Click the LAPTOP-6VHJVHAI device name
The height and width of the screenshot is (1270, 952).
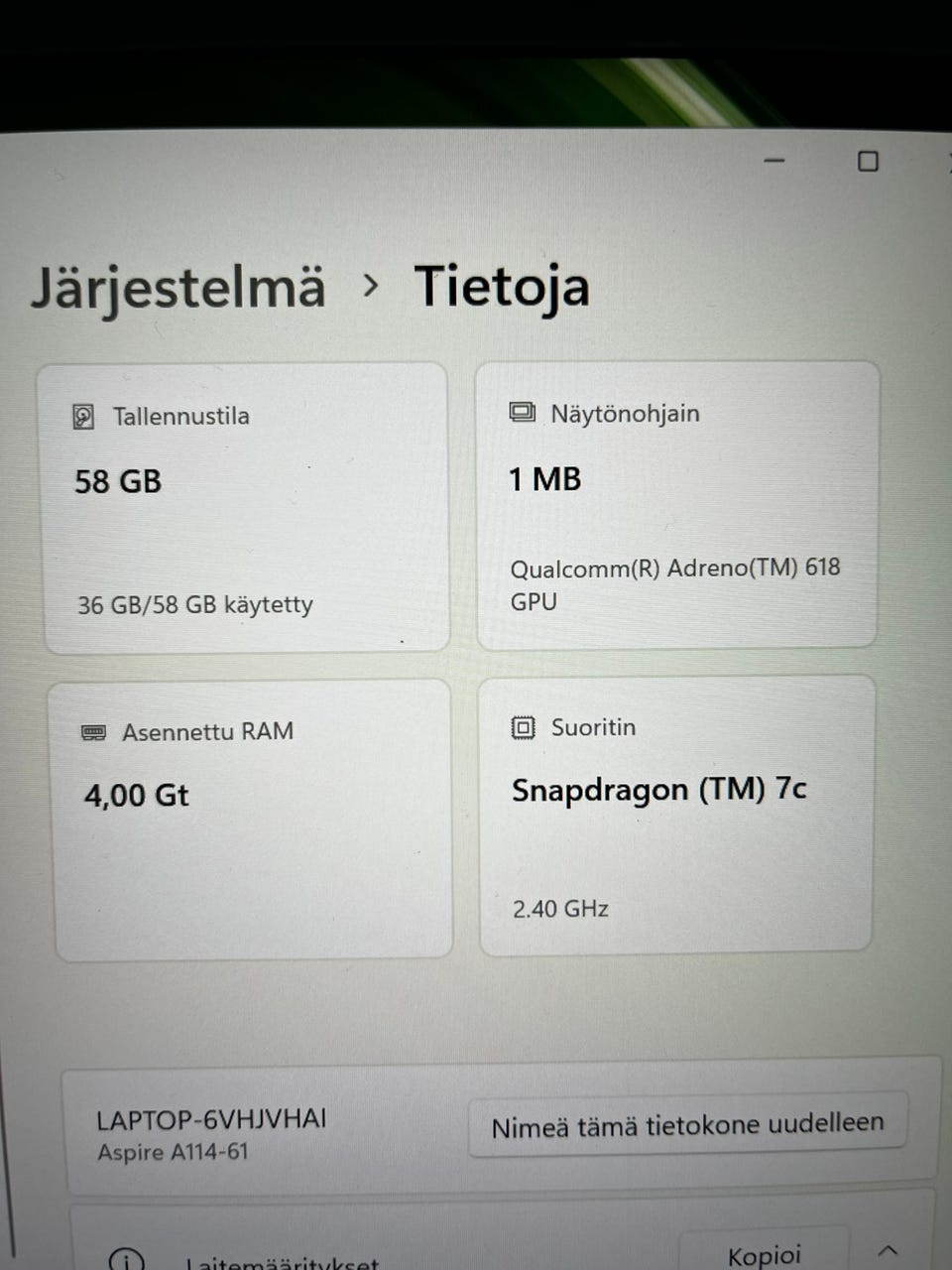(x=211, y=1120)
